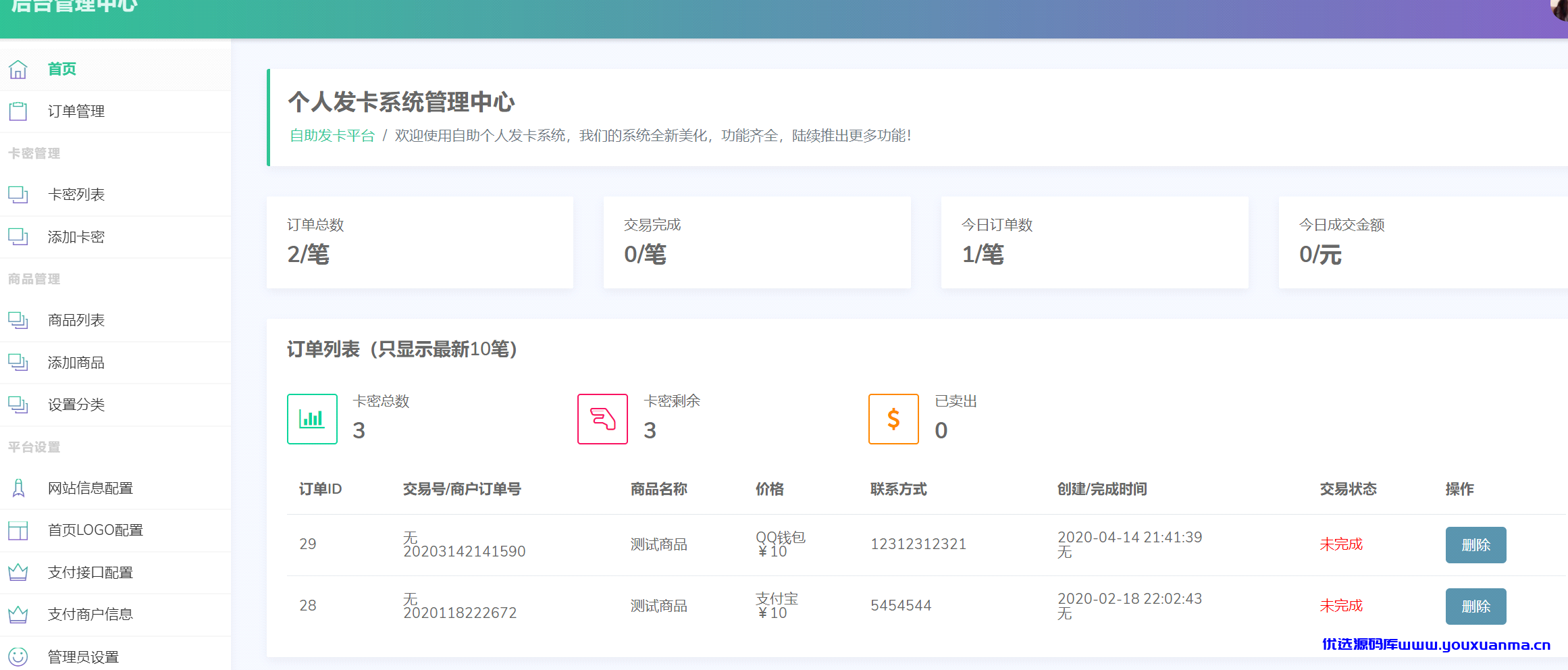The height and width of the screenshot is (670, 1568).
Task: Click the 订单列表 (只显示最新10笔) heading
Action: coord(402,349)
